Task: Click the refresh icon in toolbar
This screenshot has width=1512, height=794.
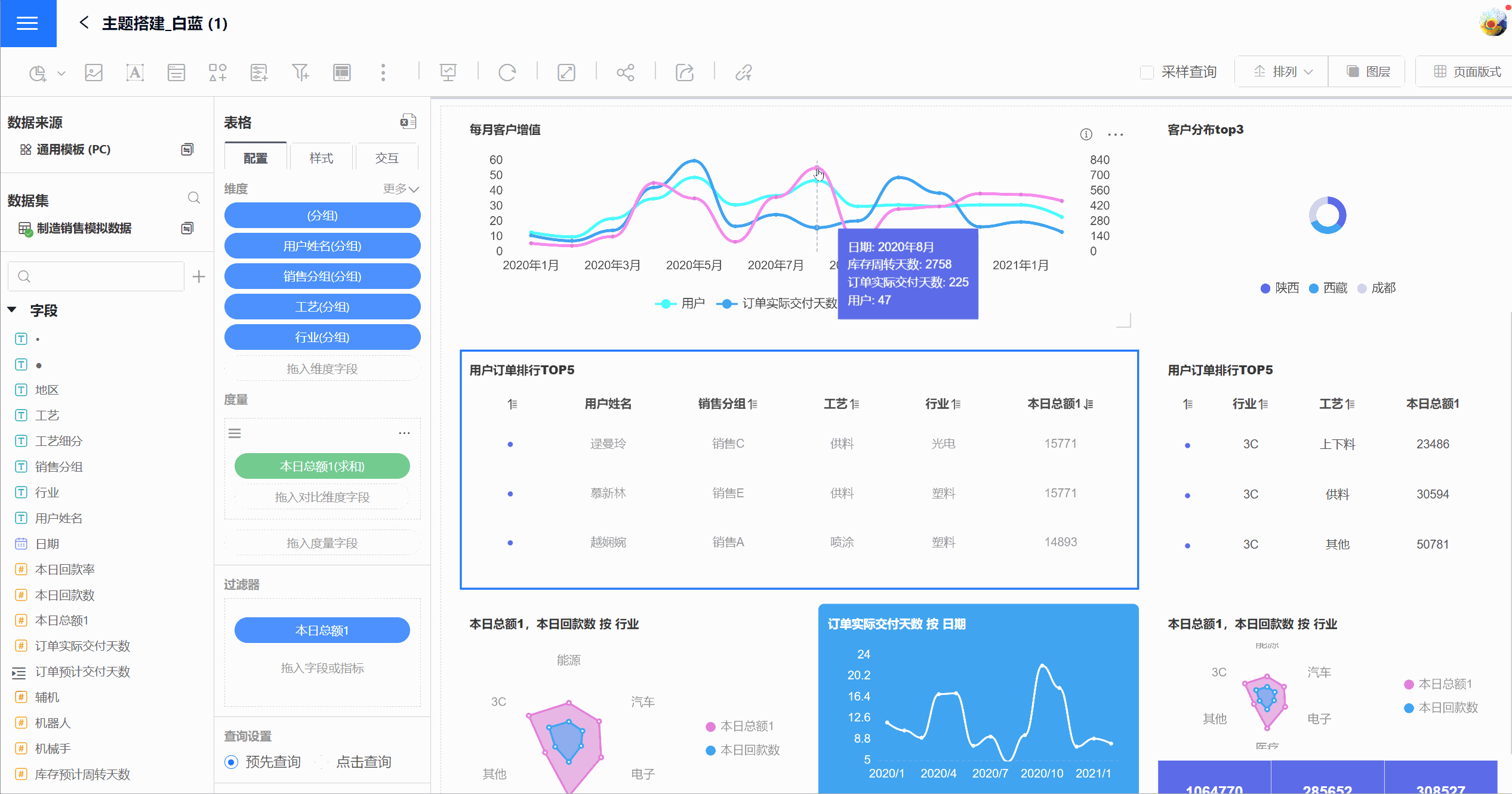Action: [507, 73]
